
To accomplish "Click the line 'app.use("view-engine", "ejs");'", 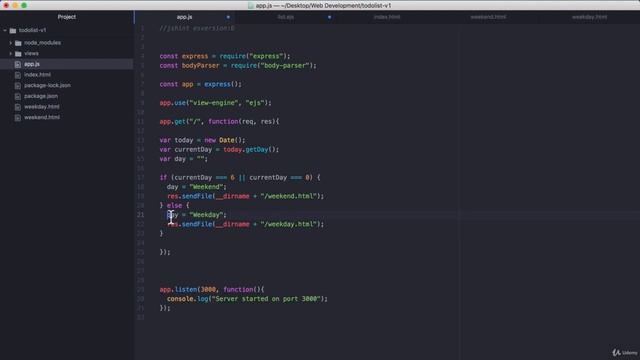I will pyautogui.click(x=216, y=103).
